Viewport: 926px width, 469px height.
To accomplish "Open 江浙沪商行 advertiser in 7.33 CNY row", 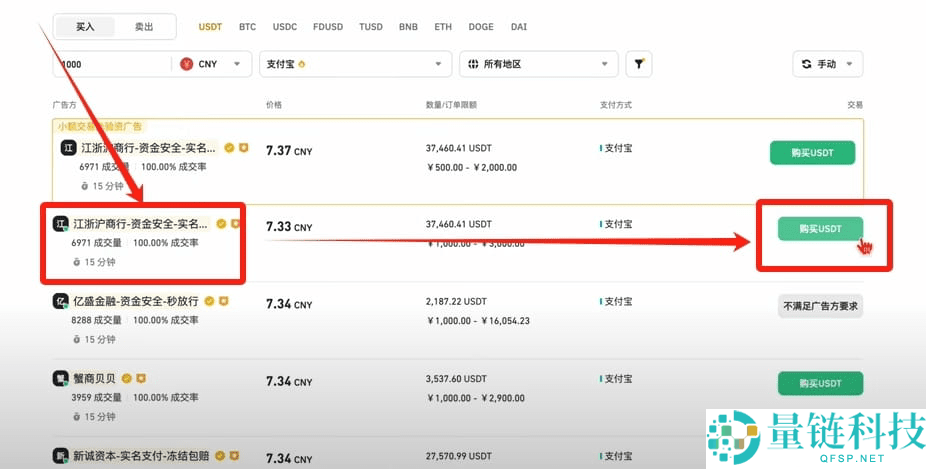I will 141,224.
